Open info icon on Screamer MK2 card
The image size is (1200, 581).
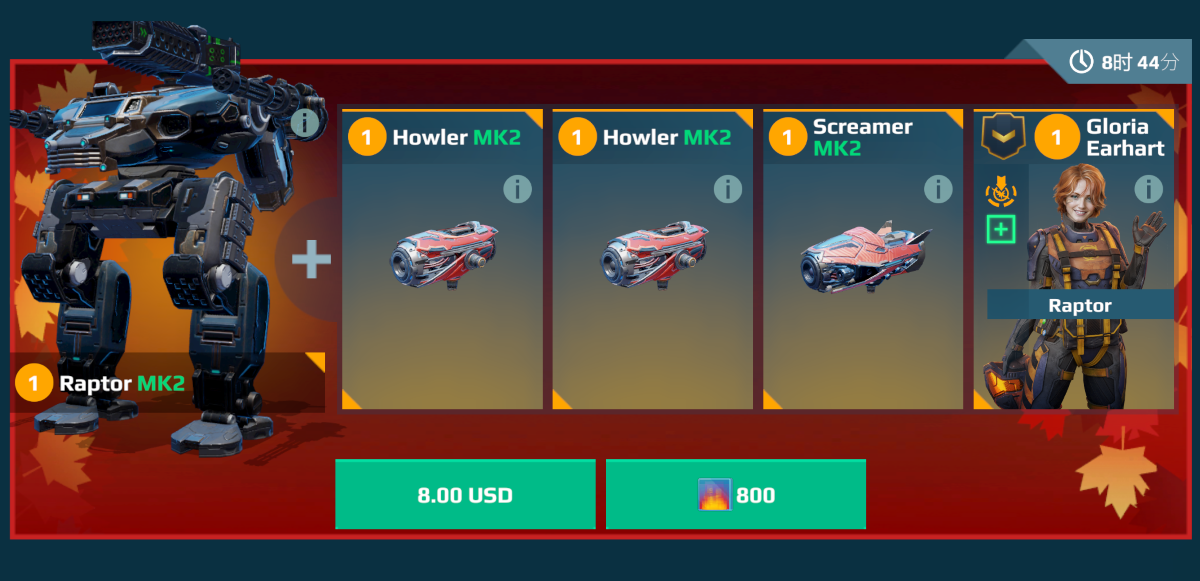[938, 188]
